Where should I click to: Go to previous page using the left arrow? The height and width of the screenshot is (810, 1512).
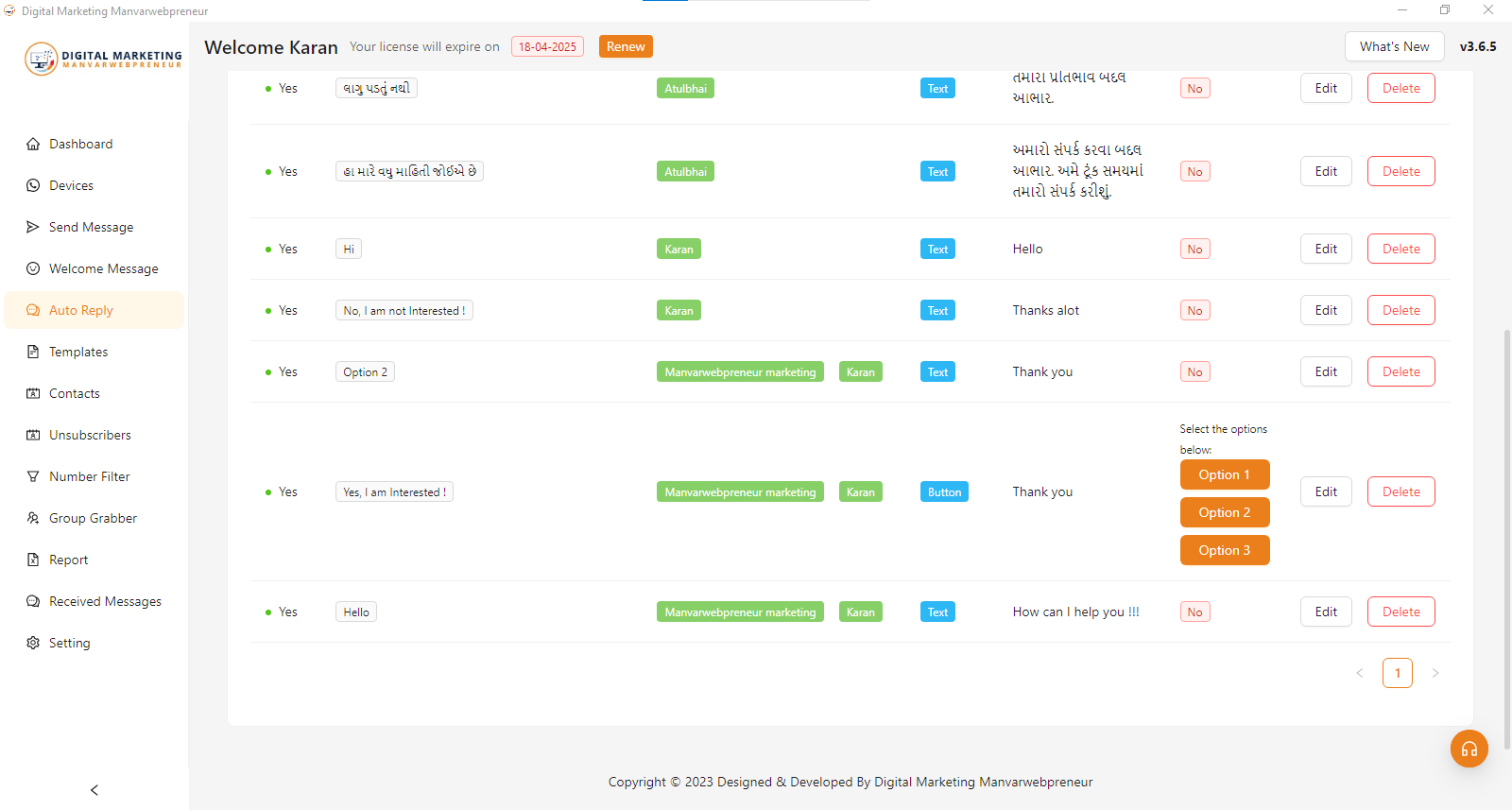click(1360, 673)
